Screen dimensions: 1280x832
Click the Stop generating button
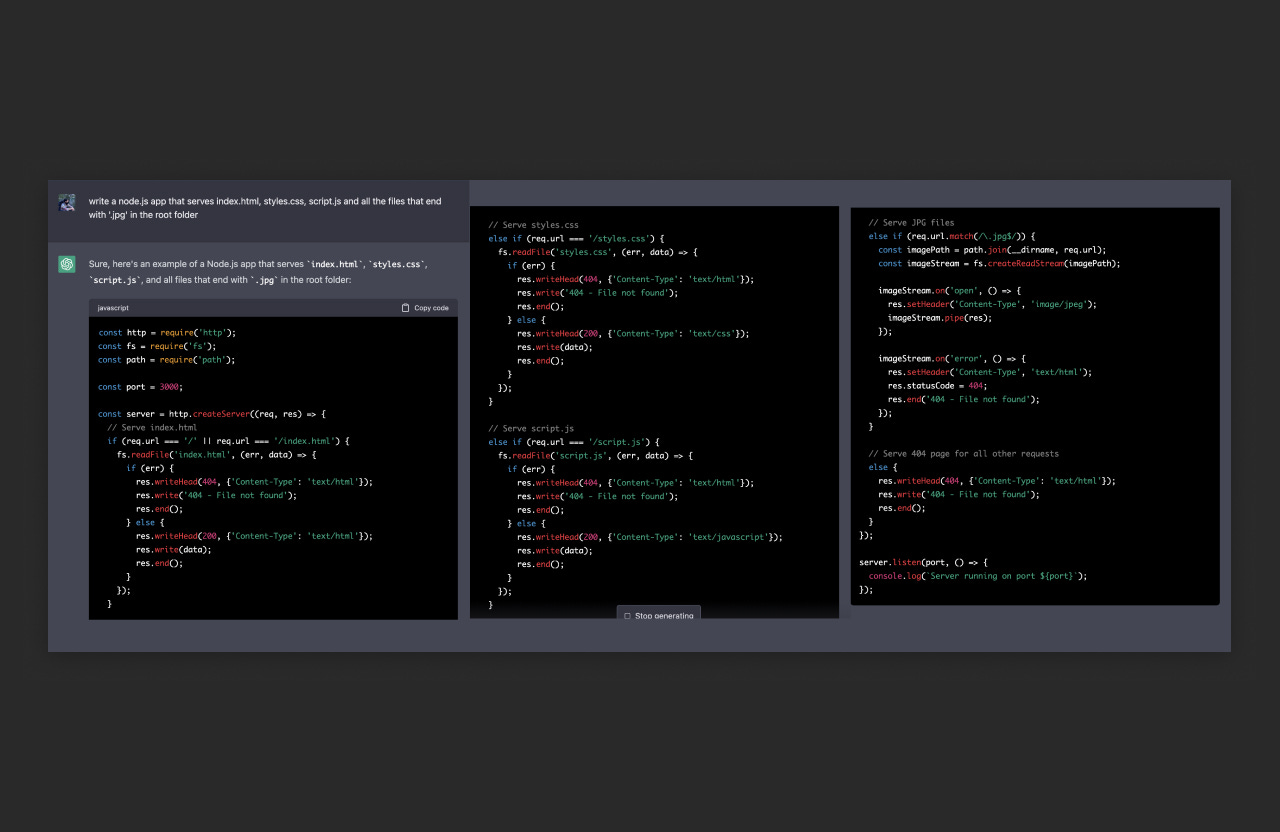[659, 615]
